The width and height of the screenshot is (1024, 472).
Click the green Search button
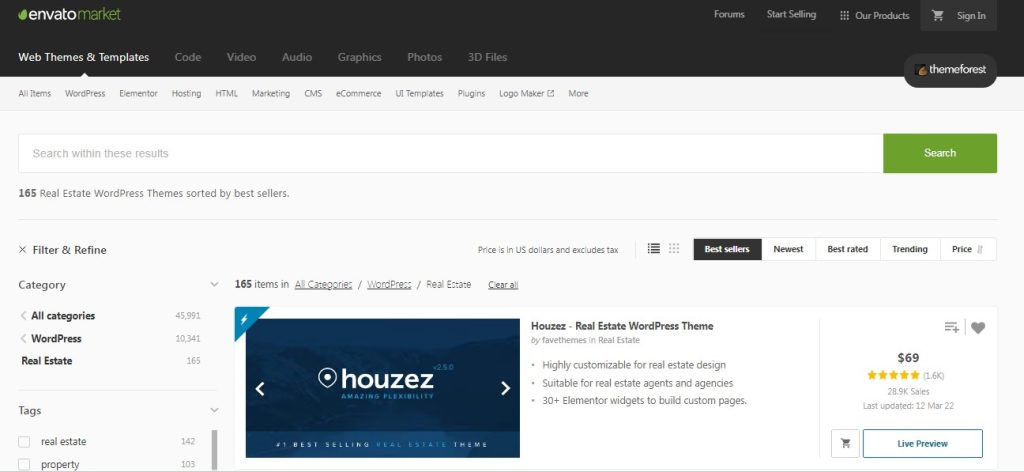(940, 153)
